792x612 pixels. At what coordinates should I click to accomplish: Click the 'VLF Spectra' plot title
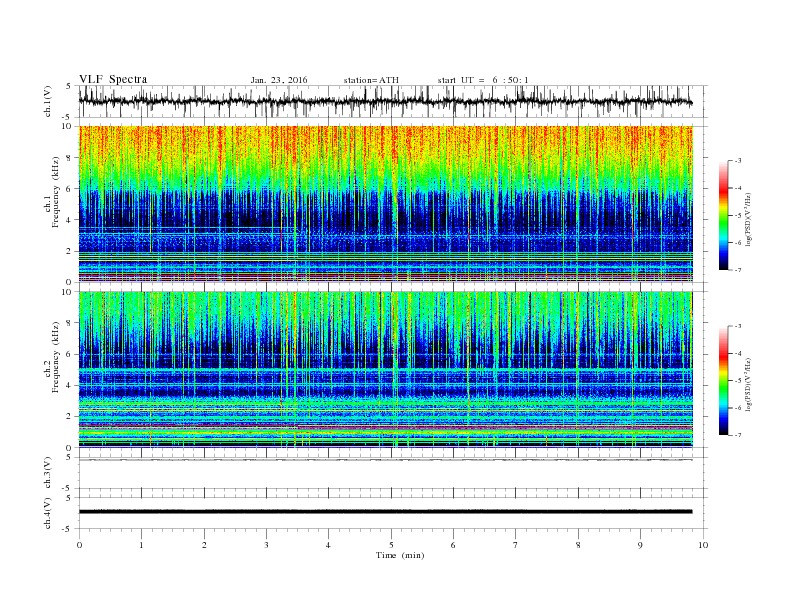(113, 79)
